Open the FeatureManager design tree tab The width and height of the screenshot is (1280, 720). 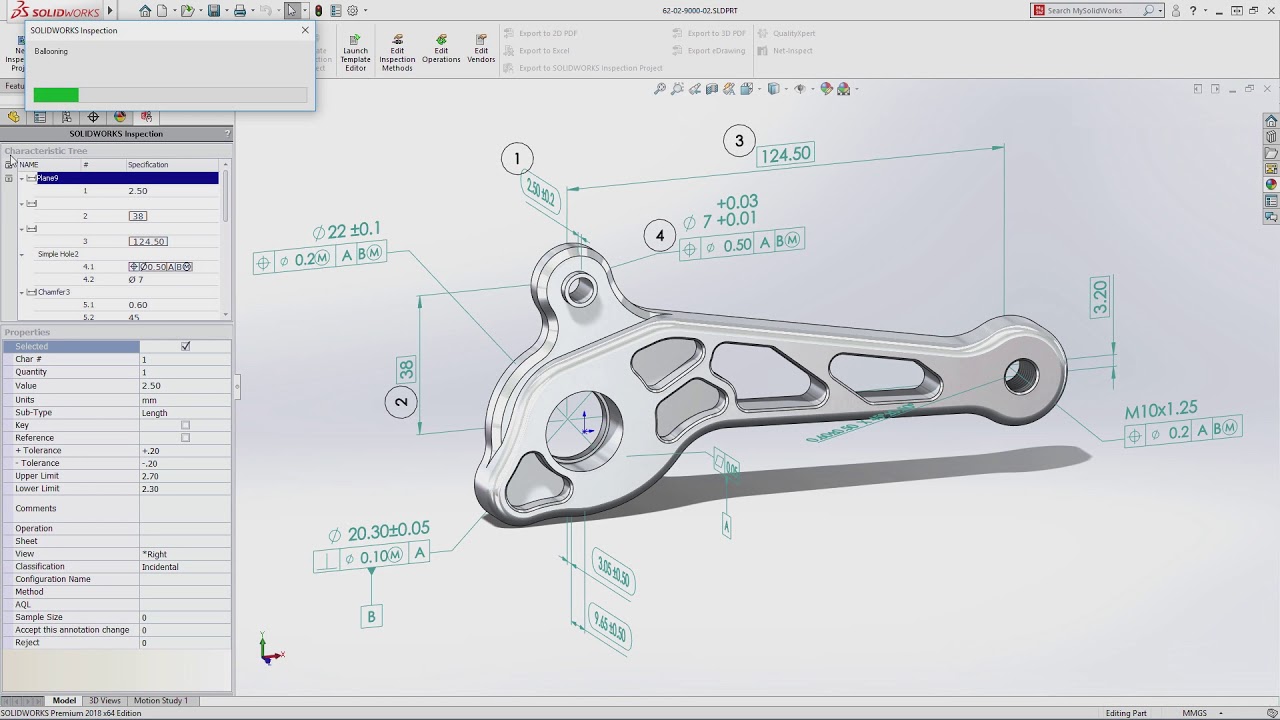point(14,117)
